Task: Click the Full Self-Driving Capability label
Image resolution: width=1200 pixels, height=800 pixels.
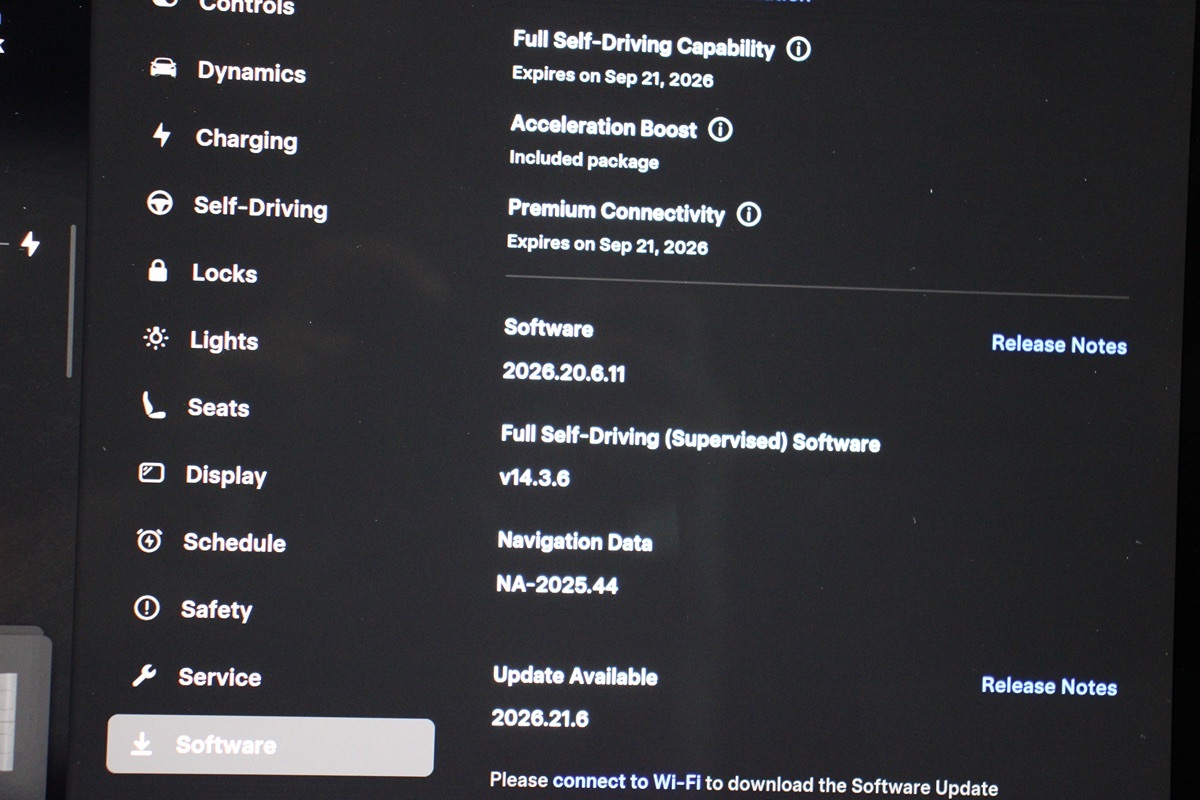Action: 644,43
